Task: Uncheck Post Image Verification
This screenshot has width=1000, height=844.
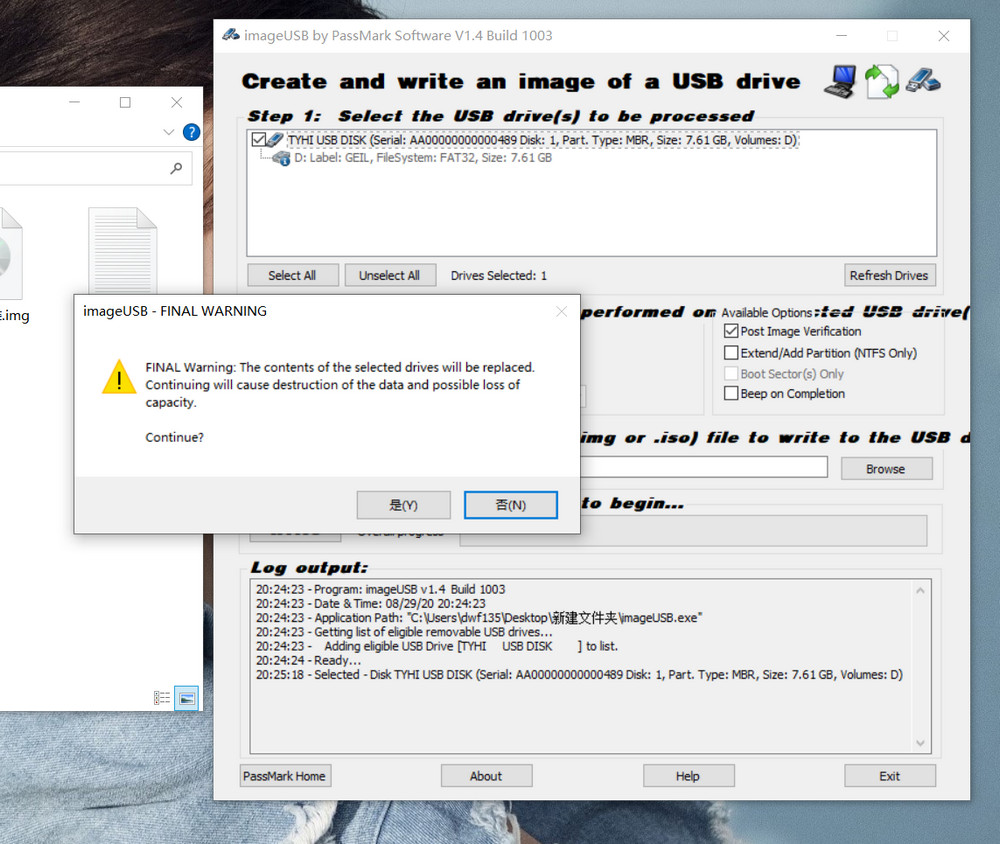Action: (731, 331)
